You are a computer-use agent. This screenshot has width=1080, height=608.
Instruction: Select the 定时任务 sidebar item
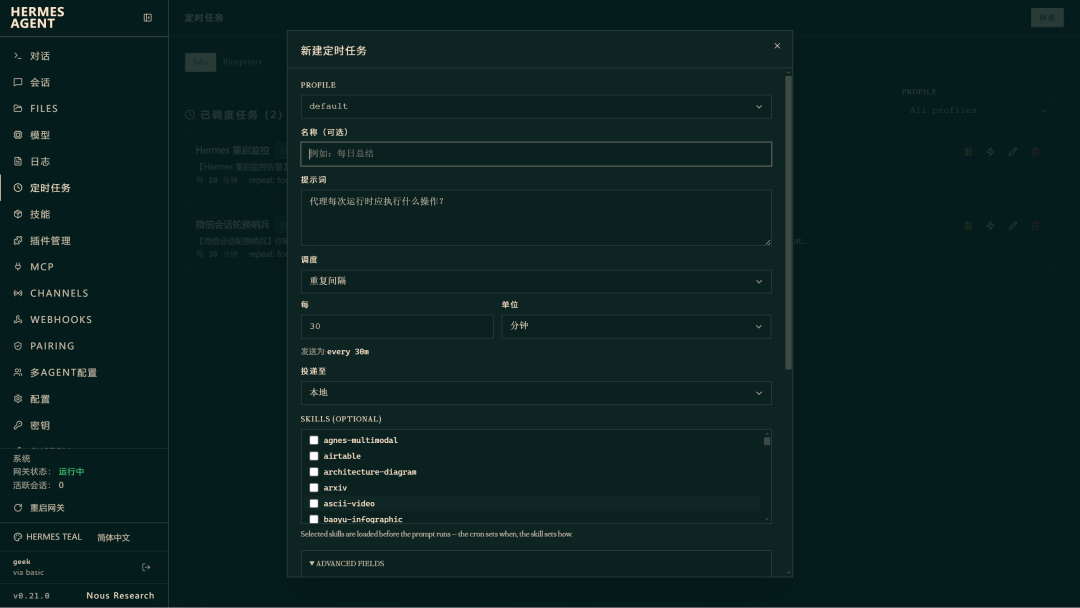(x=84, y=188)
